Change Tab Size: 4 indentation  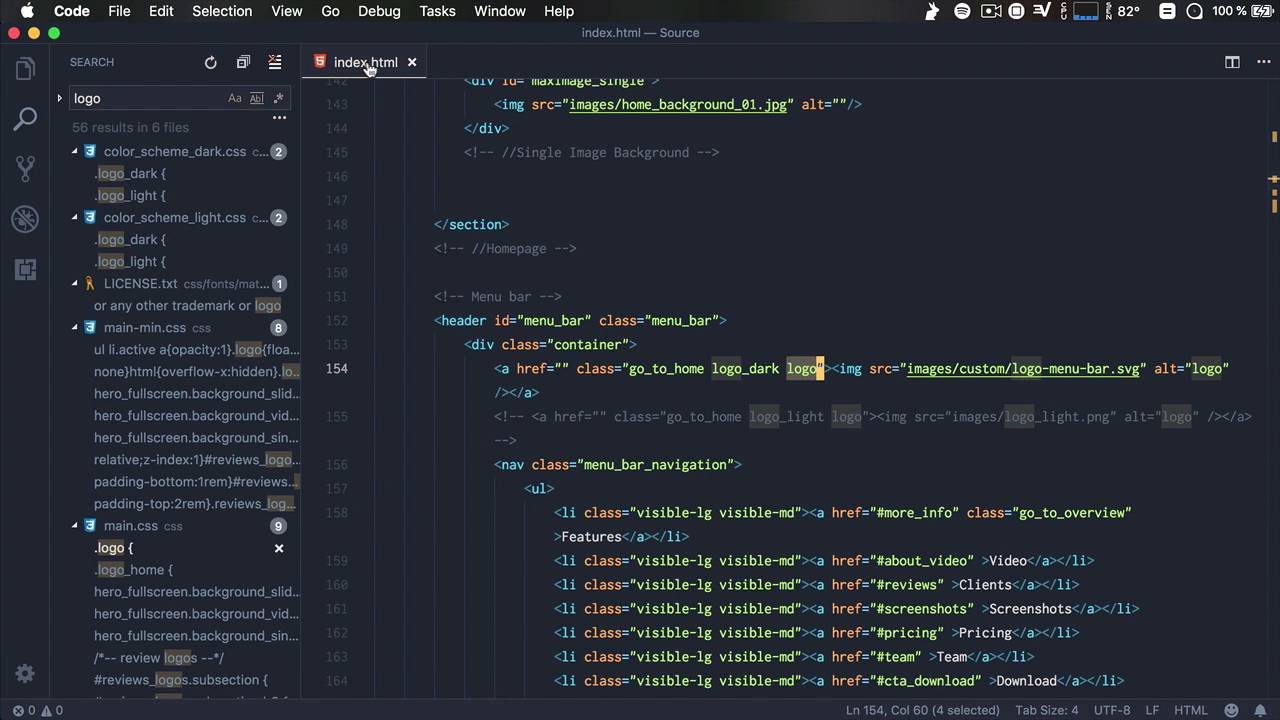point(1047,710)
